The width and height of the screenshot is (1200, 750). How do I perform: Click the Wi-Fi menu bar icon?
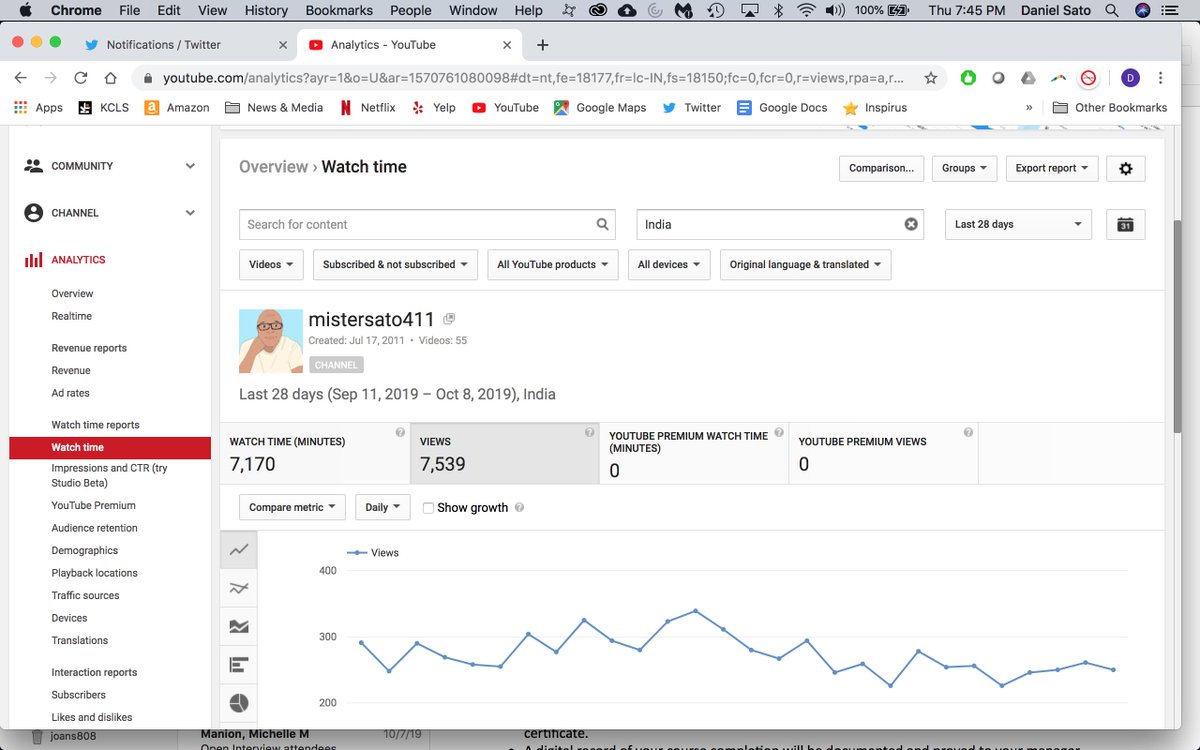coord(806,10)
